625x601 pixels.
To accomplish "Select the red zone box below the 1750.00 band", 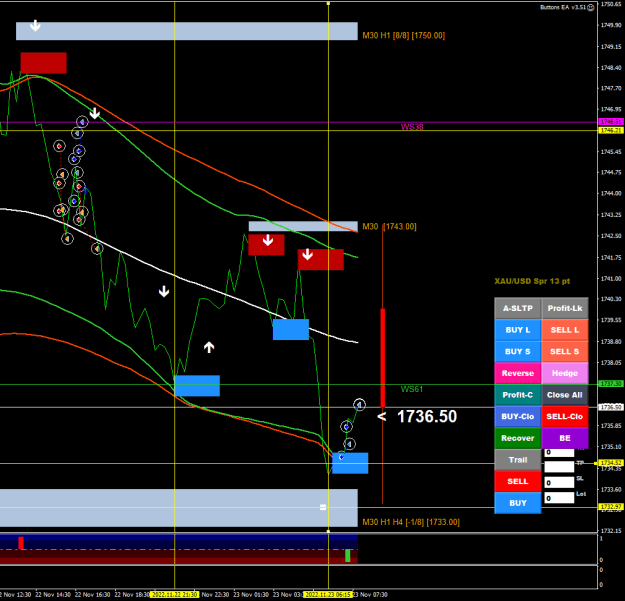I will point(43,63).
